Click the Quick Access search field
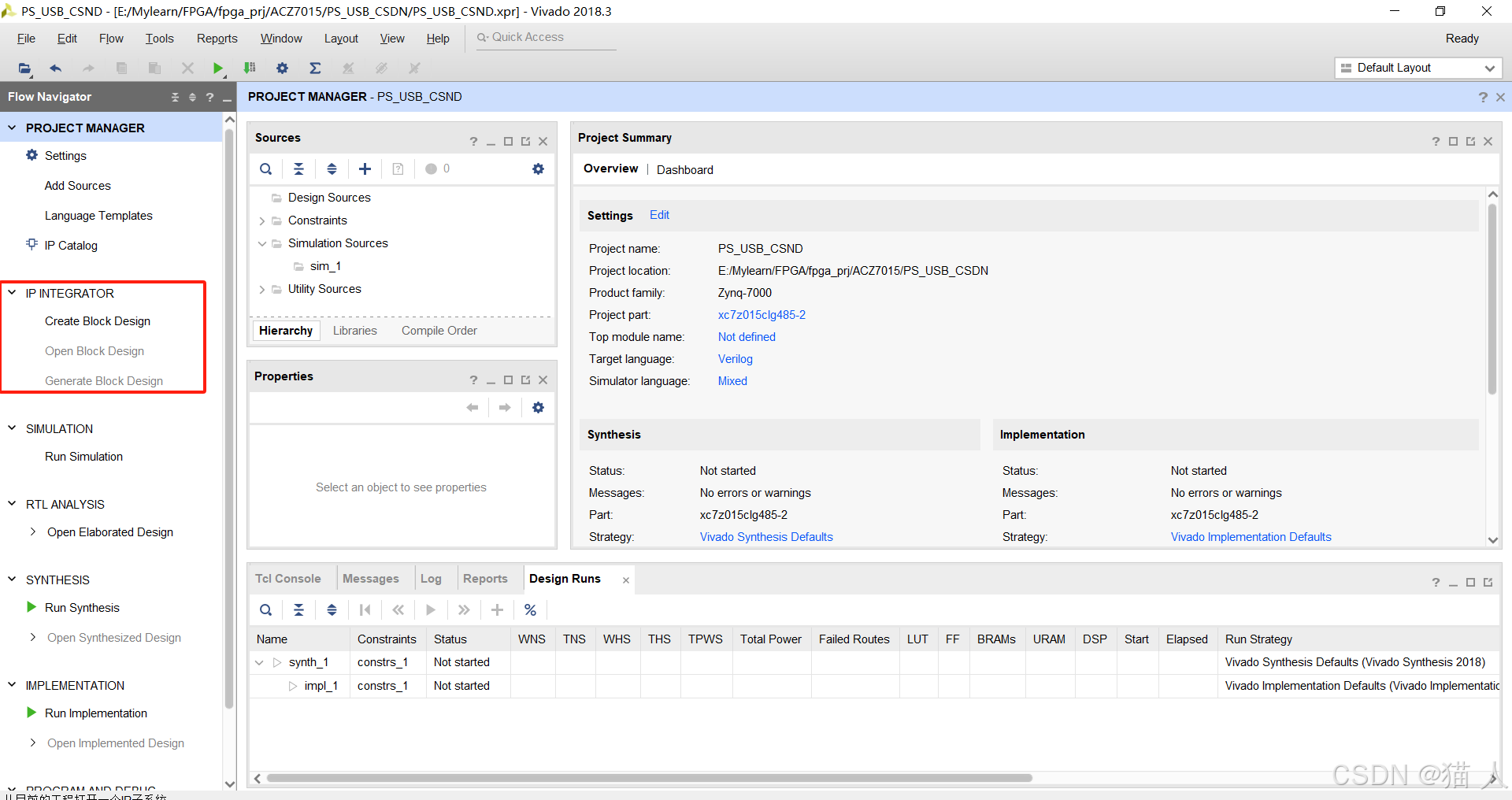The height and width of the screenshot is (800, 1512). (x=546, y=38)
